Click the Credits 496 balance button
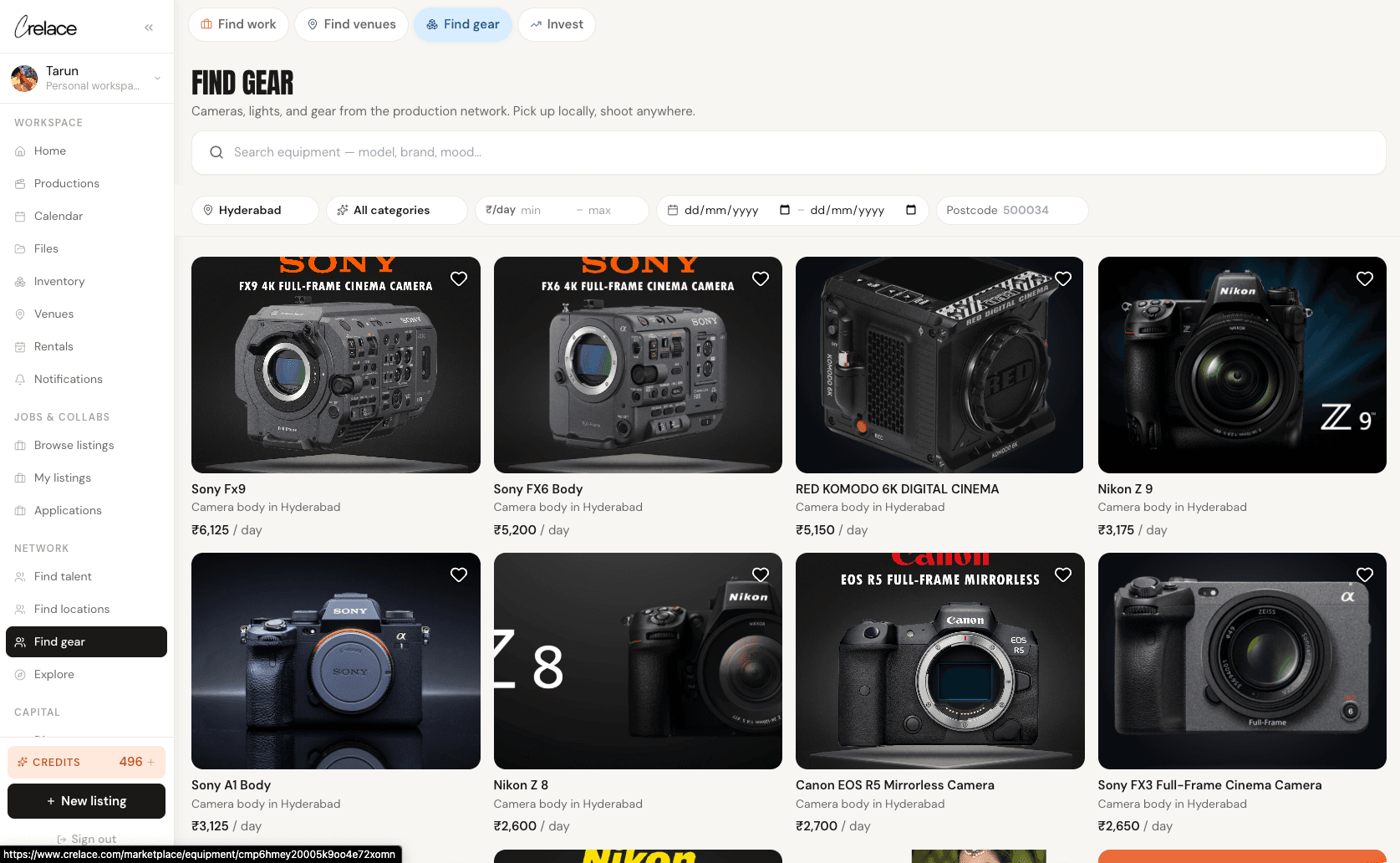The width and height of the screenshot is (1400, 863). coord(87,762)
